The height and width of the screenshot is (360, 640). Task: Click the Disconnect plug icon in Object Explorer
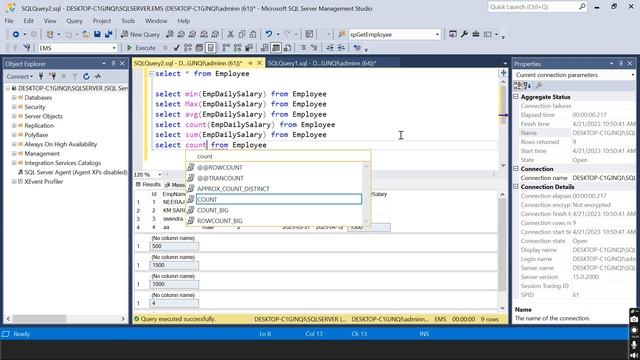tap(52, 76)
